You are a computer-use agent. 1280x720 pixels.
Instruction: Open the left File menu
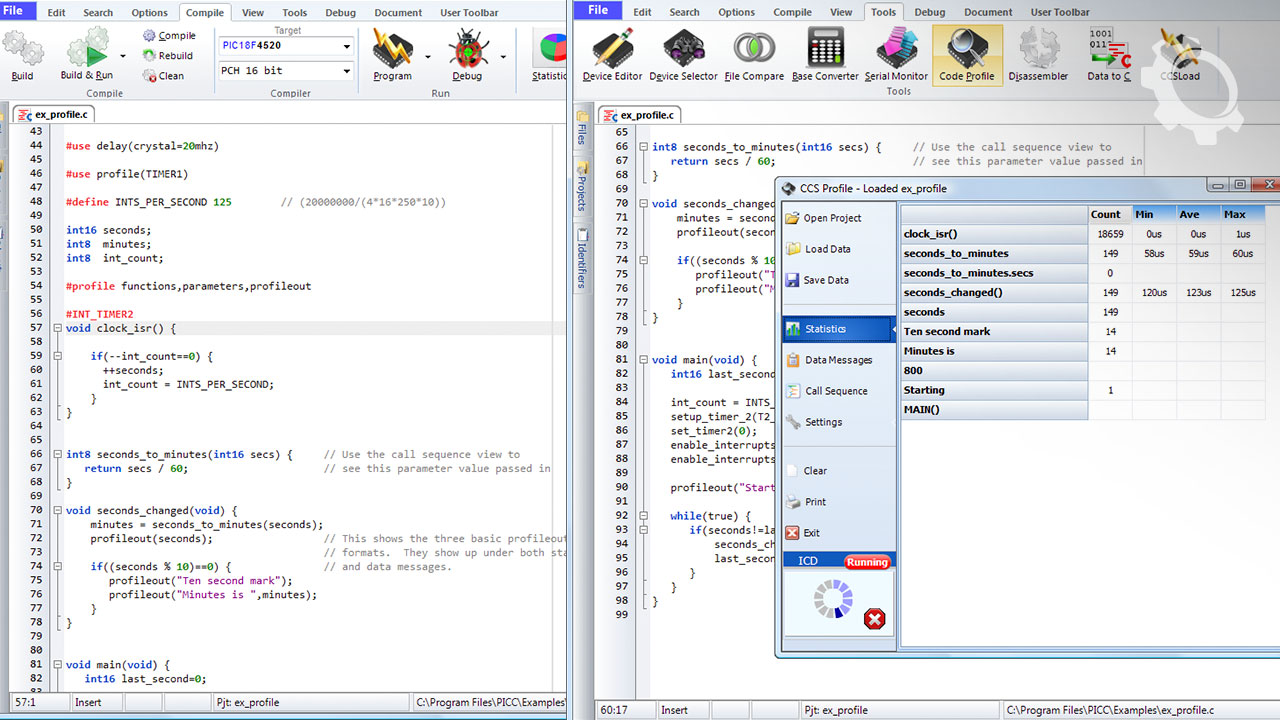pos(18,12)
